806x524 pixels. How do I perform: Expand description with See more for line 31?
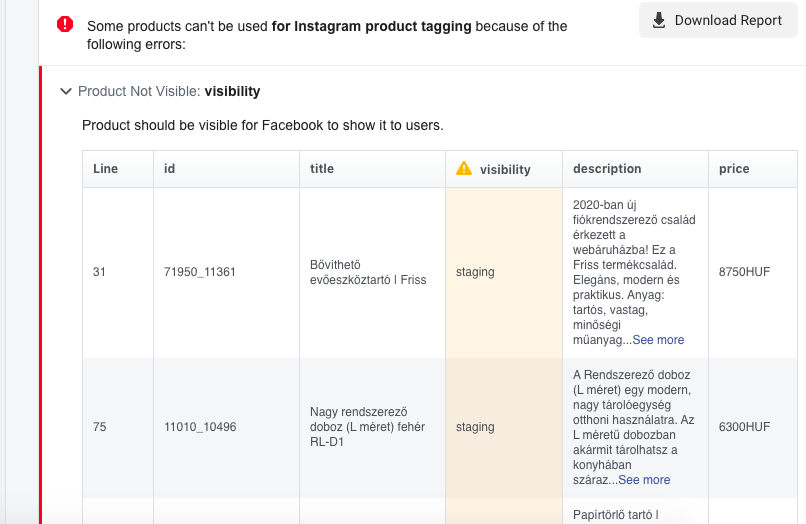tap(658, 340)
